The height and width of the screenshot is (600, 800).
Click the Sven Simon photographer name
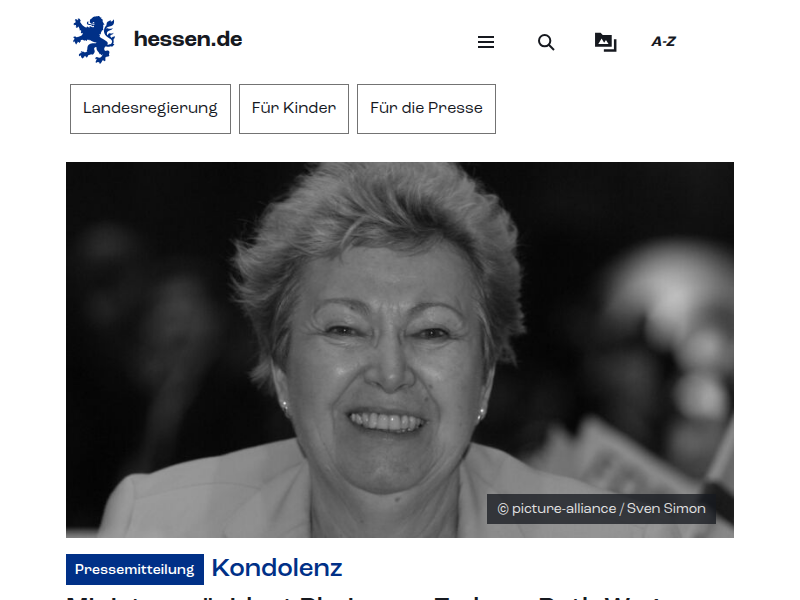[x=666, y=509]
